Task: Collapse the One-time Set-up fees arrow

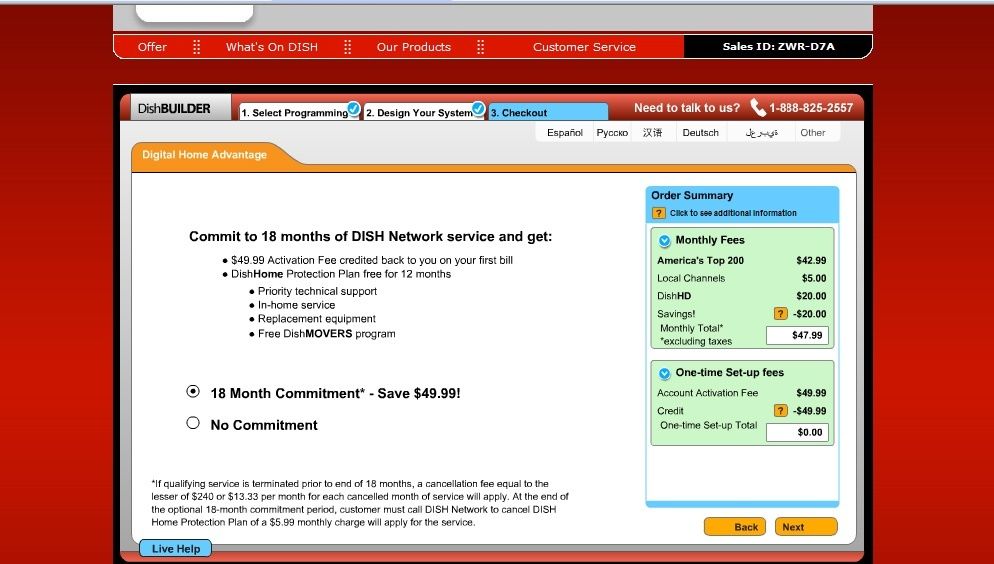Action: click(x=664, y=373)
